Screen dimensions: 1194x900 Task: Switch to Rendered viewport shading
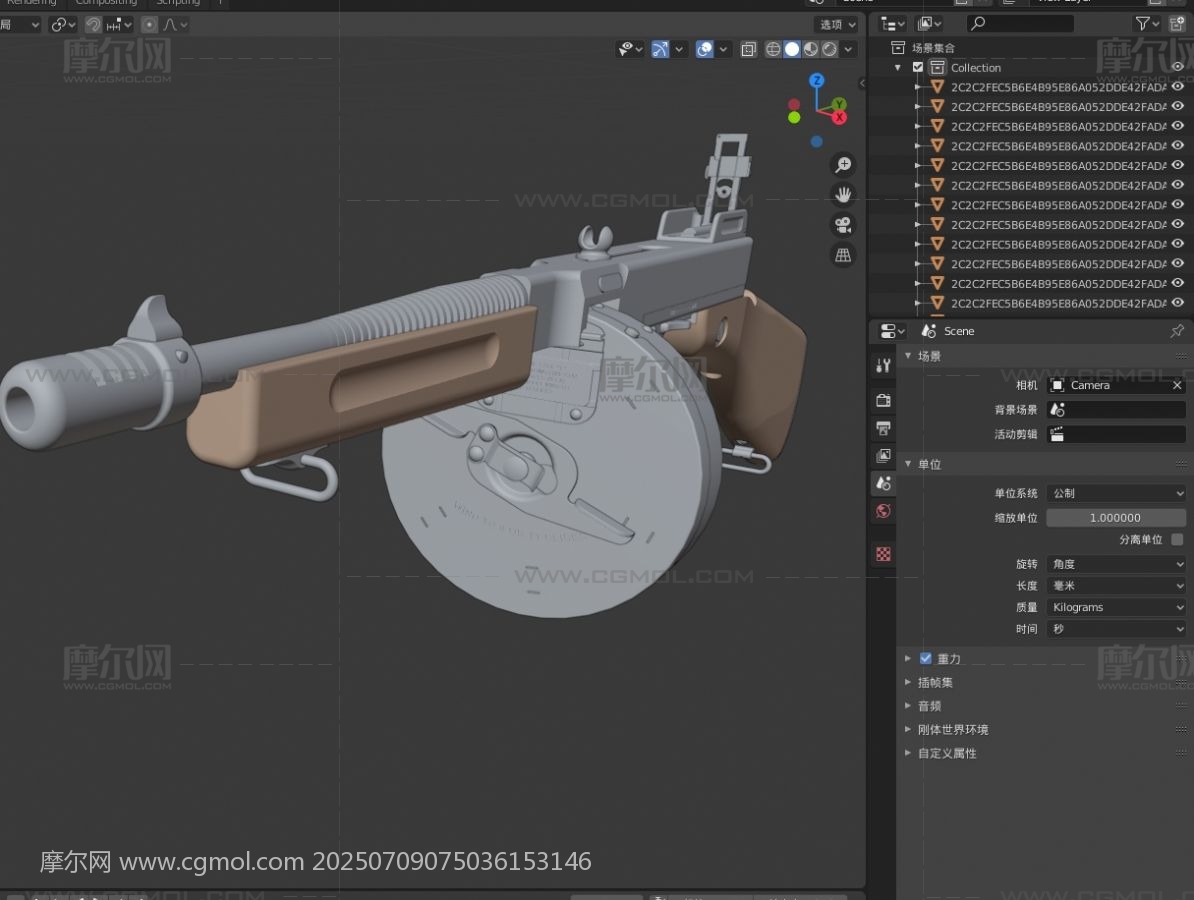(x=829, y=49)
